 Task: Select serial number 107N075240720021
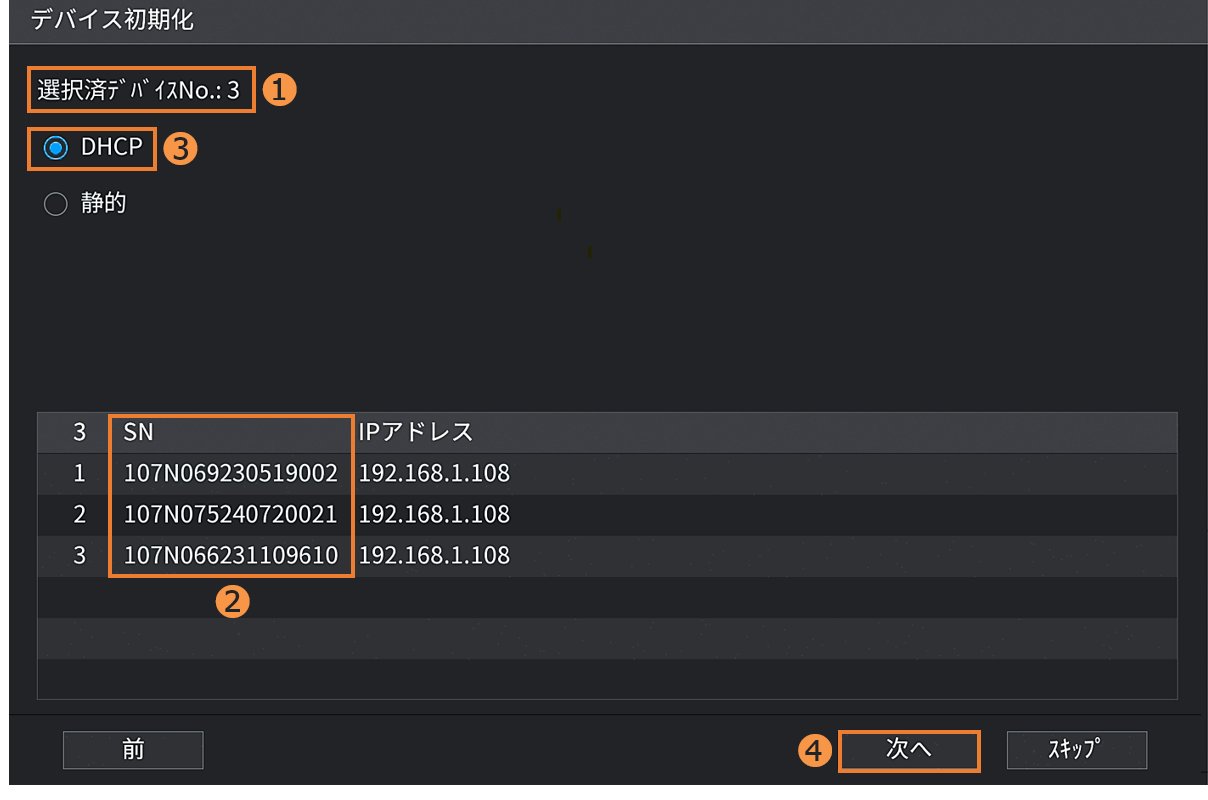tap(230, 514)
